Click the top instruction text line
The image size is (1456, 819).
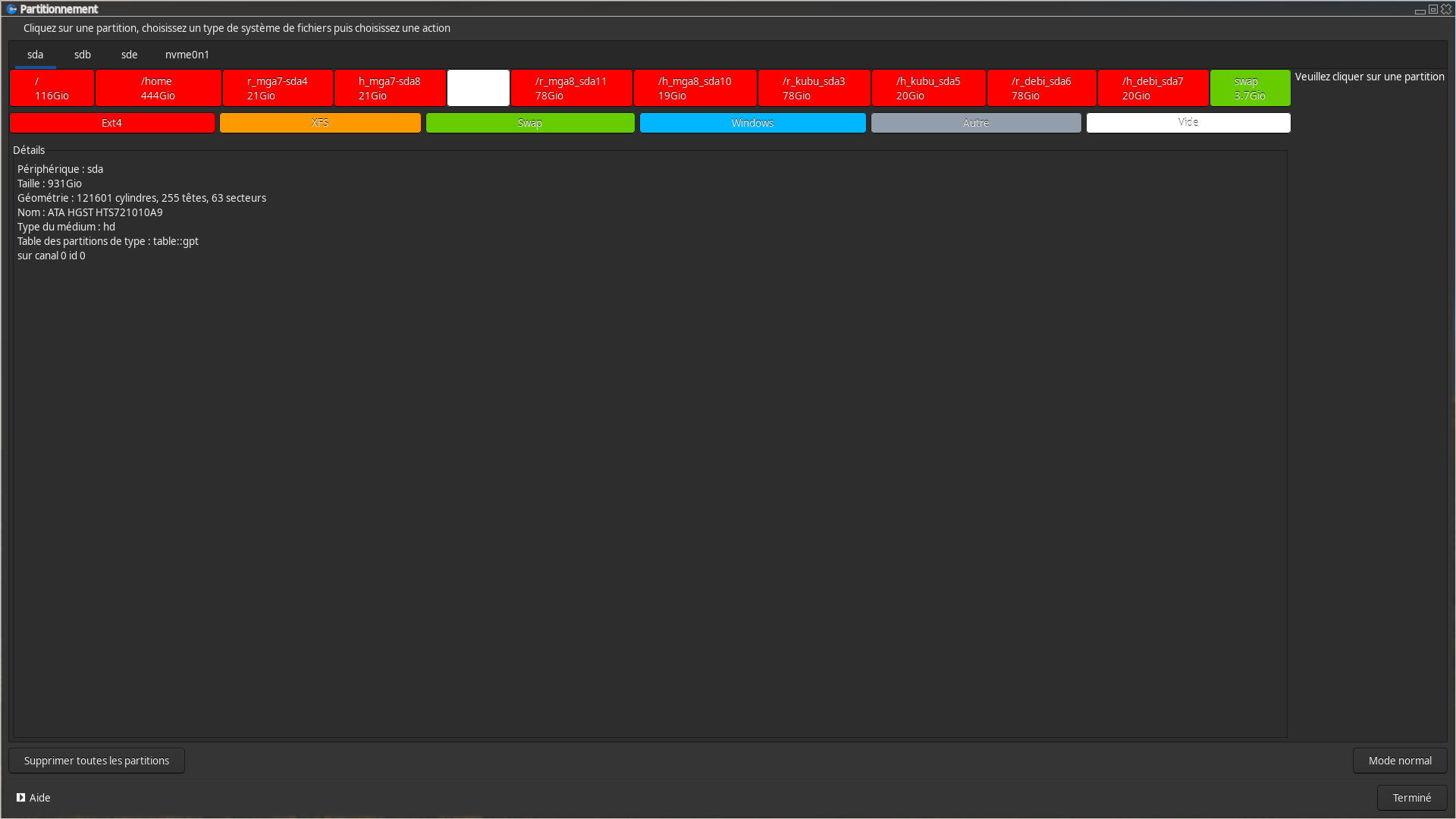click(x=237, y=28)
